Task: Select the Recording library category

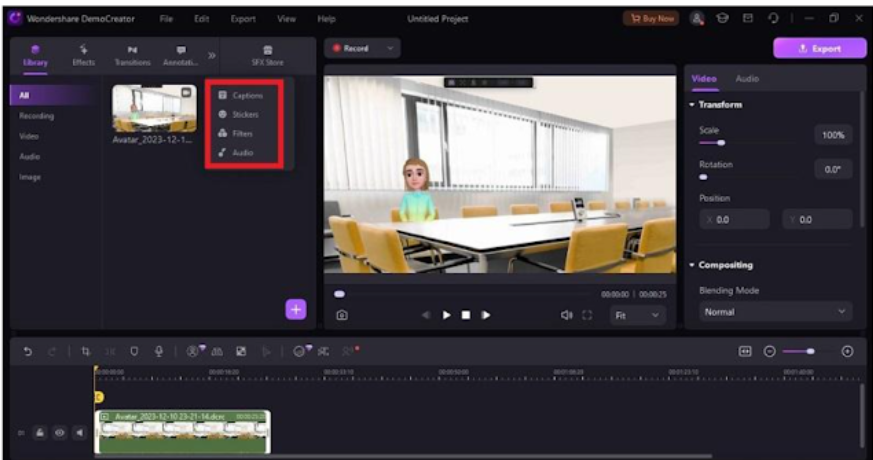Action: coord(36,116)
